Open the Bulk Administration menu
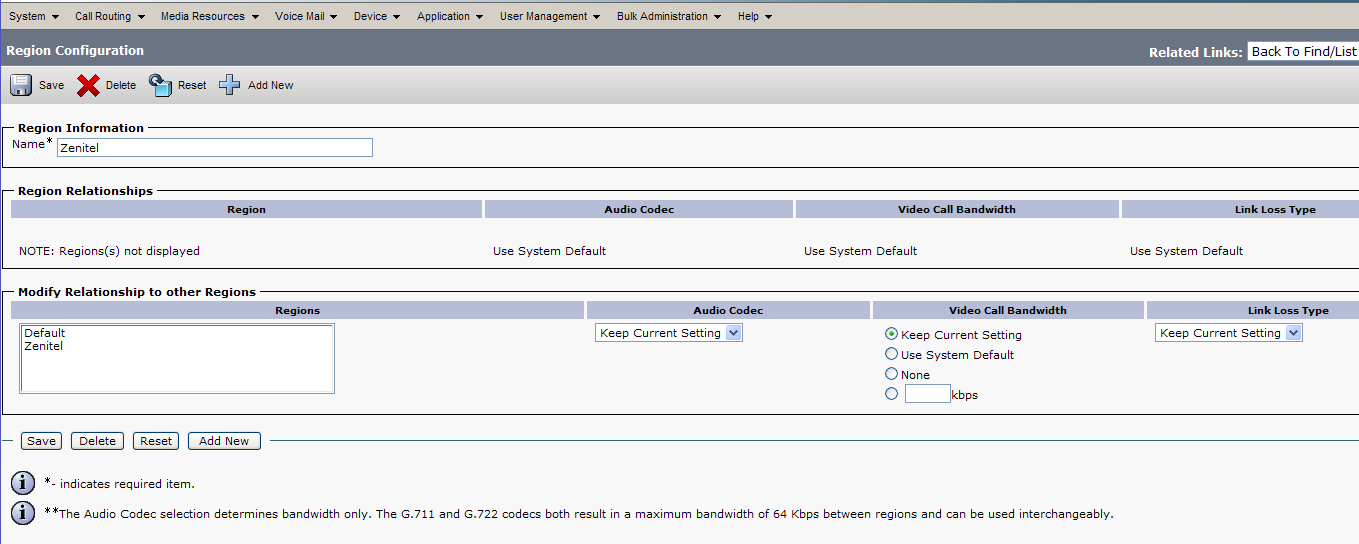Viewport: 1359px width, 544px height. [668, 16]
